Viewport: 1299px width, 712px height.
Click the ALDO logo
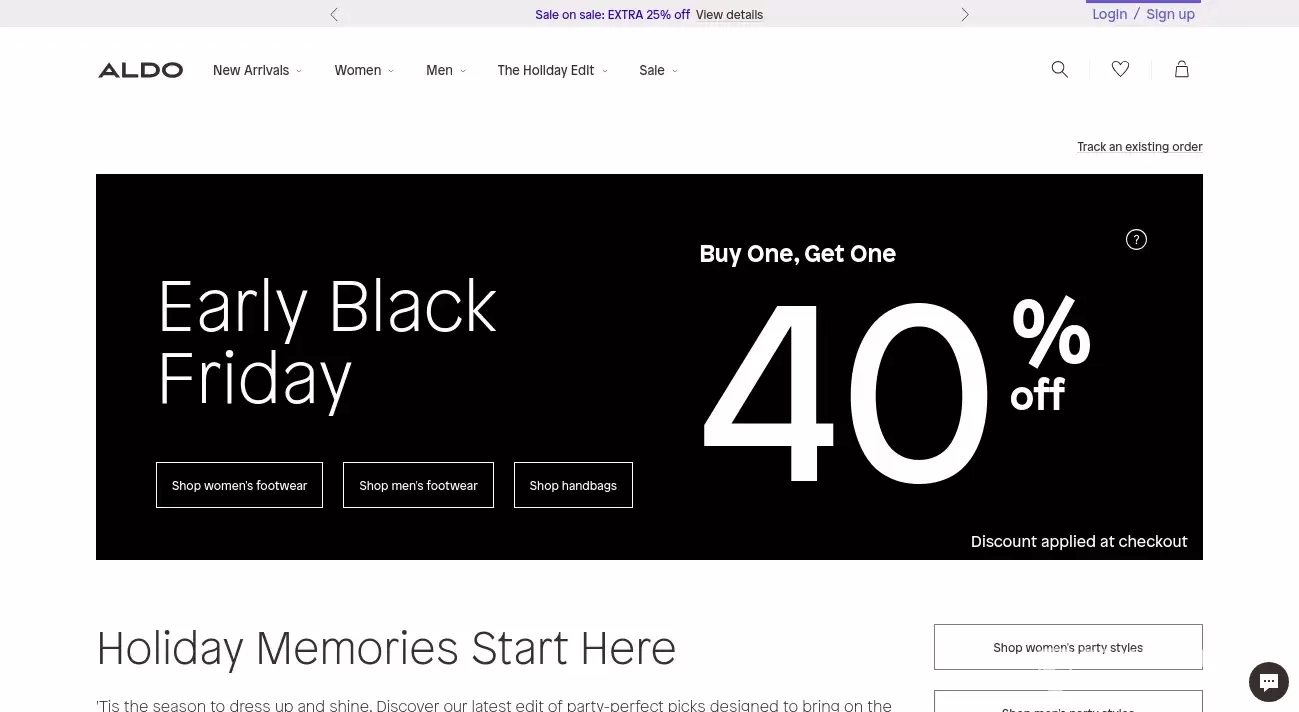(x=140, y=70)
